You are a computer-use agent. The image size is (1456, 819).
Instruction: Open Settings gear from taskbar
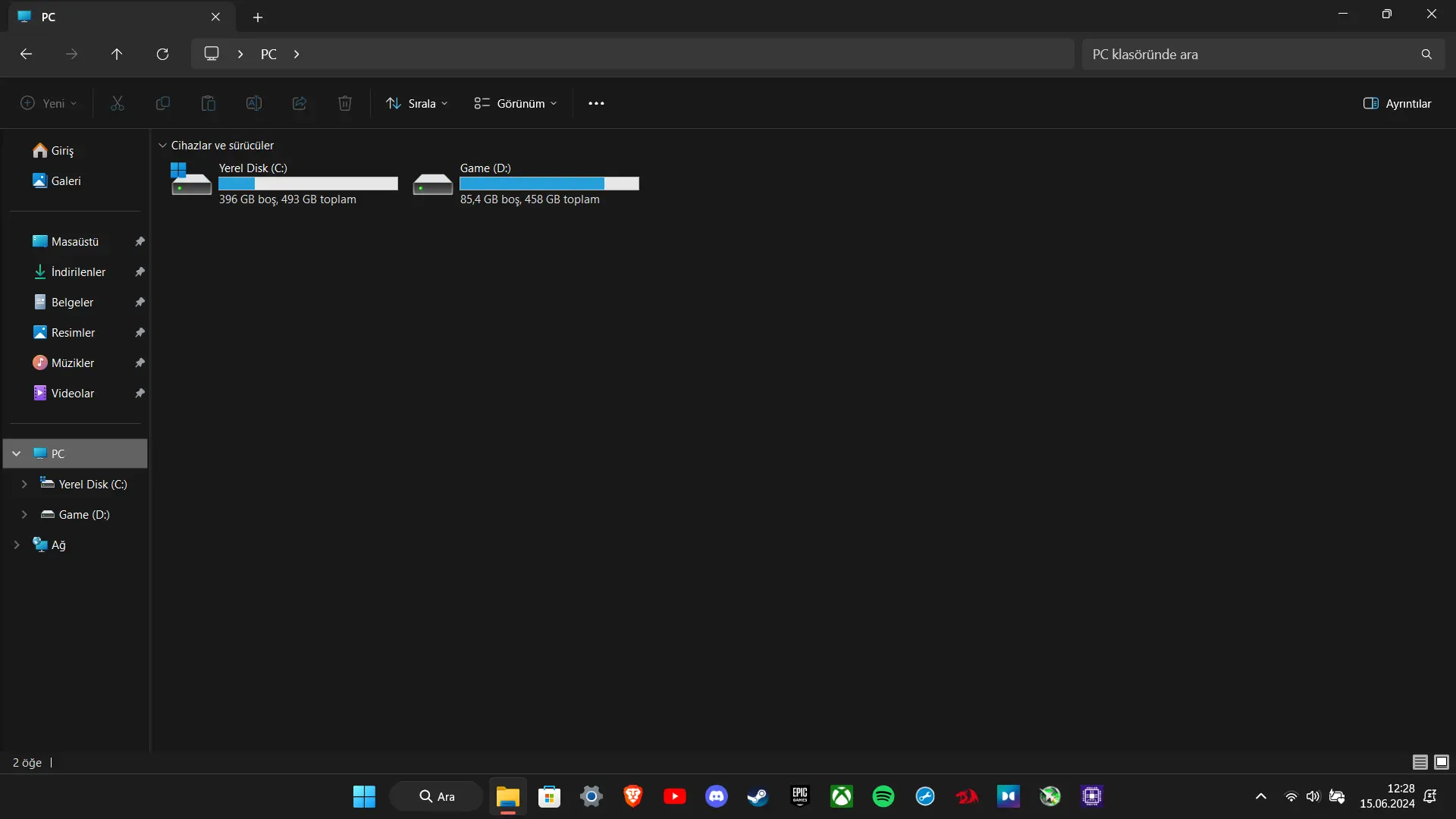591,796
